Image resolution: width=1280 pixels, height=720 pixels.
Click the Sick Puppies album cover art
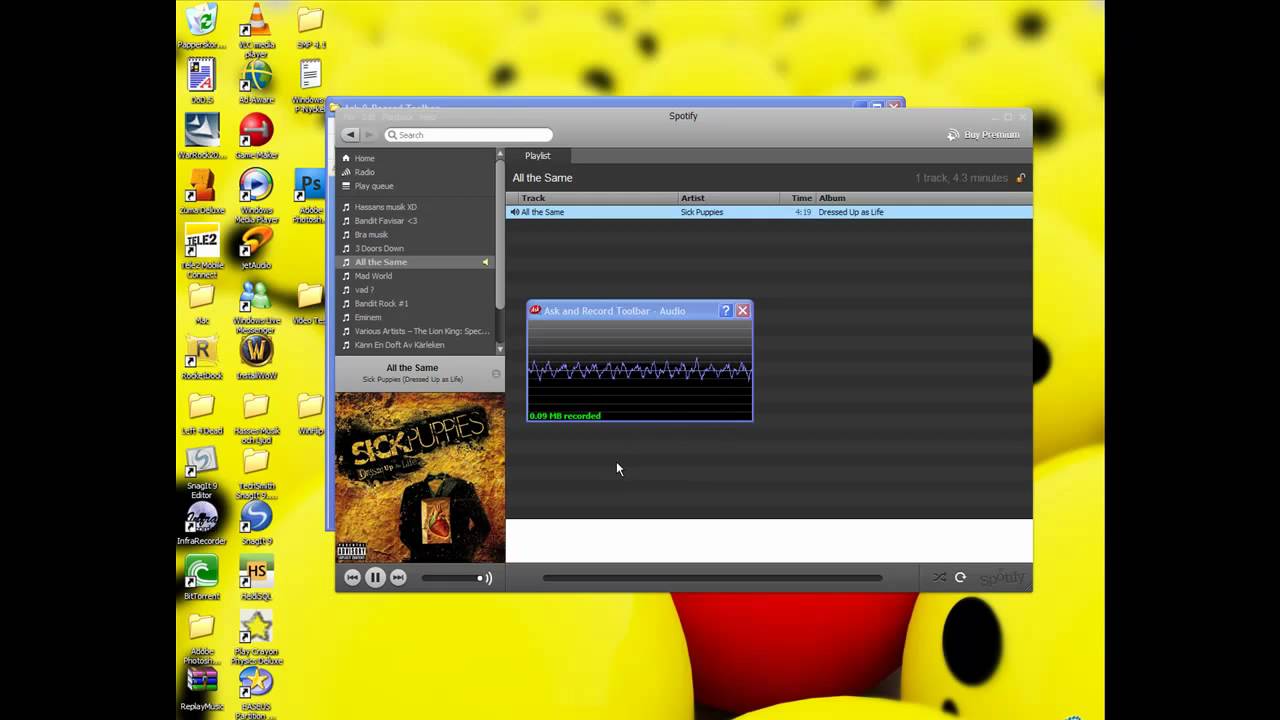click(420, 477)
